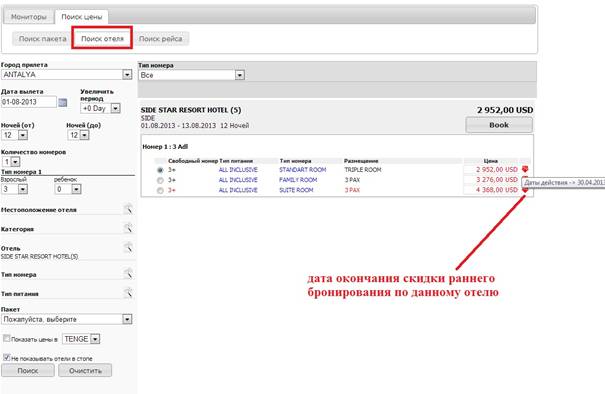Open the nights-from (Ночей от) dropdown
This screenshot has height=394, width=605.
[x=23, y=135]
